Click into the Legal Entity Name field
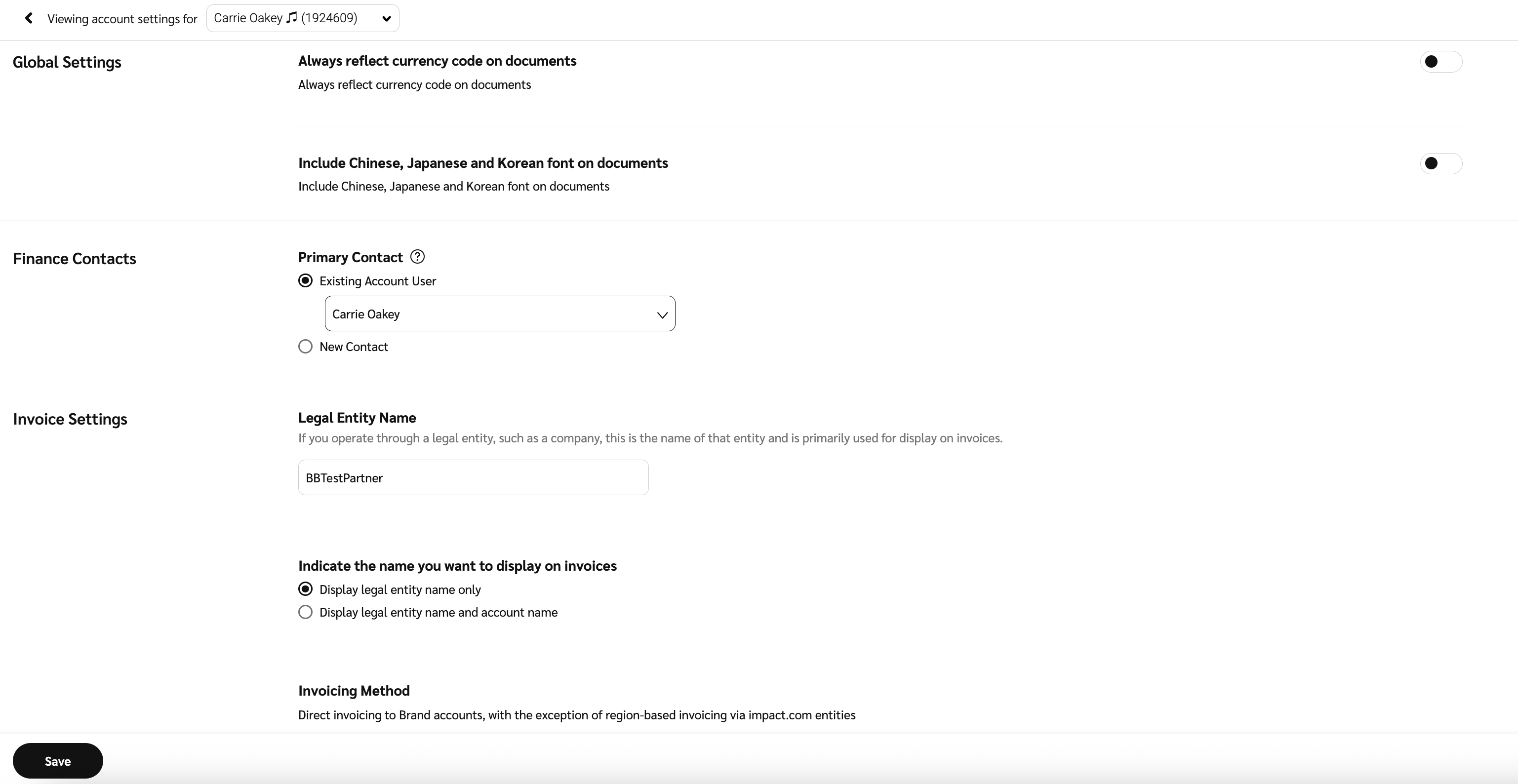The height and width of the screenshot is (784, 1518). click(x=473, y=478)
